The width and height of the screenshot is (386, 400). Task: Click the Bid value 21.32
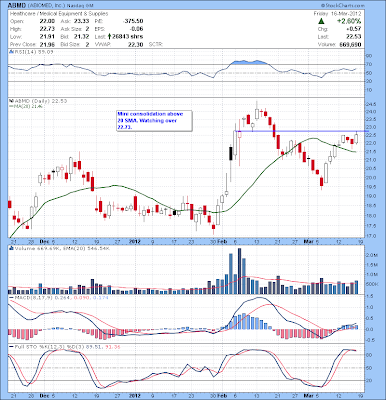pyautogui.click(x=82, y=37)
